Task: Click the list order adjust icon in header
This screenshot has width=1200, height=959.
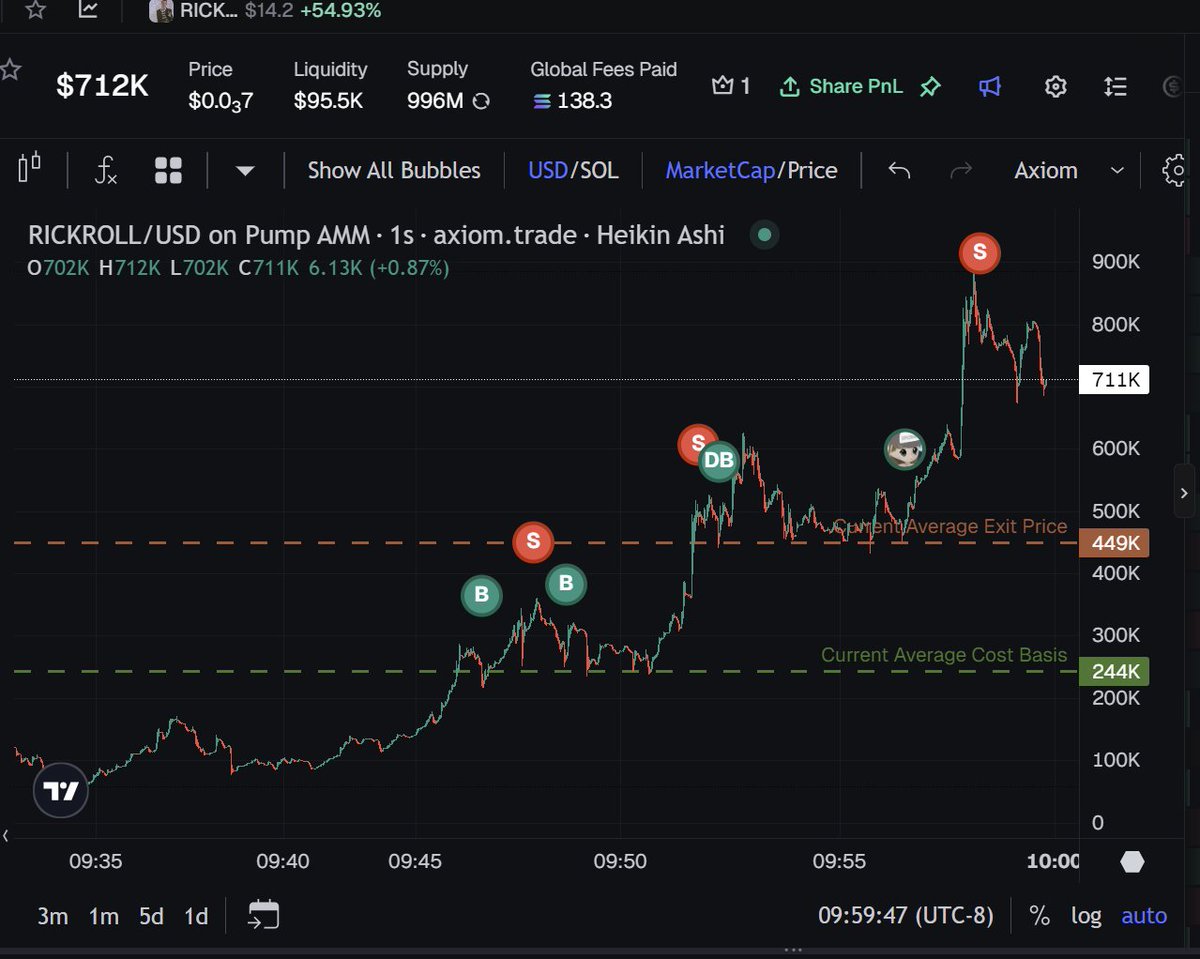Action: pos(1115,87)
